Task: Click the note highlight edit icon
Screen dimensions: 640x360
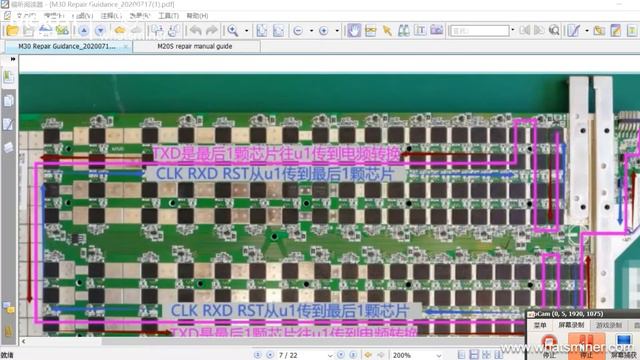Action: pos(616,31)
